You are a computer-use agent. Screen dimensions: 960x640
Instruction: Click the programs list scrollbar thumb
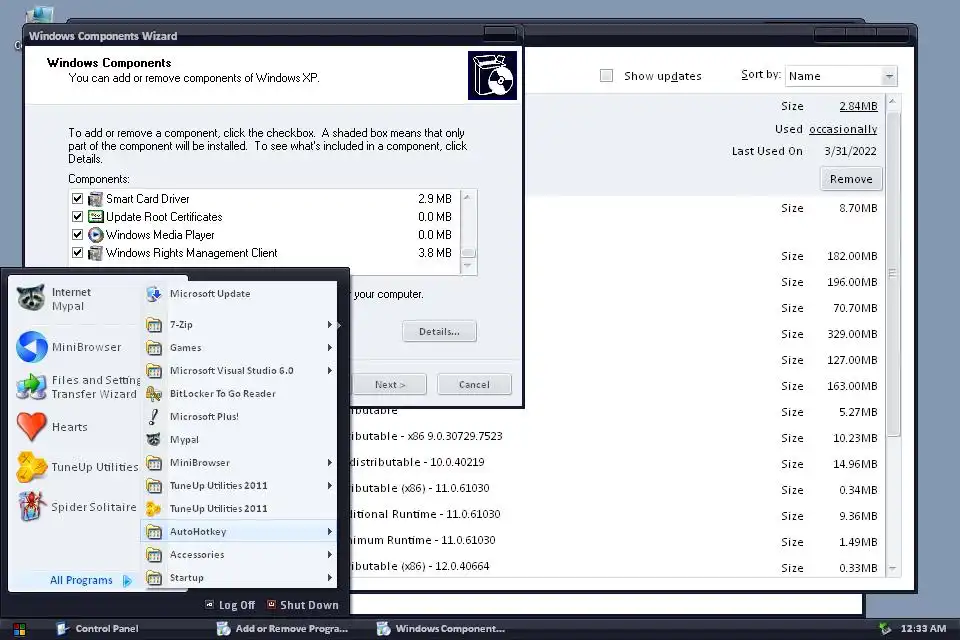click(893, 274)
